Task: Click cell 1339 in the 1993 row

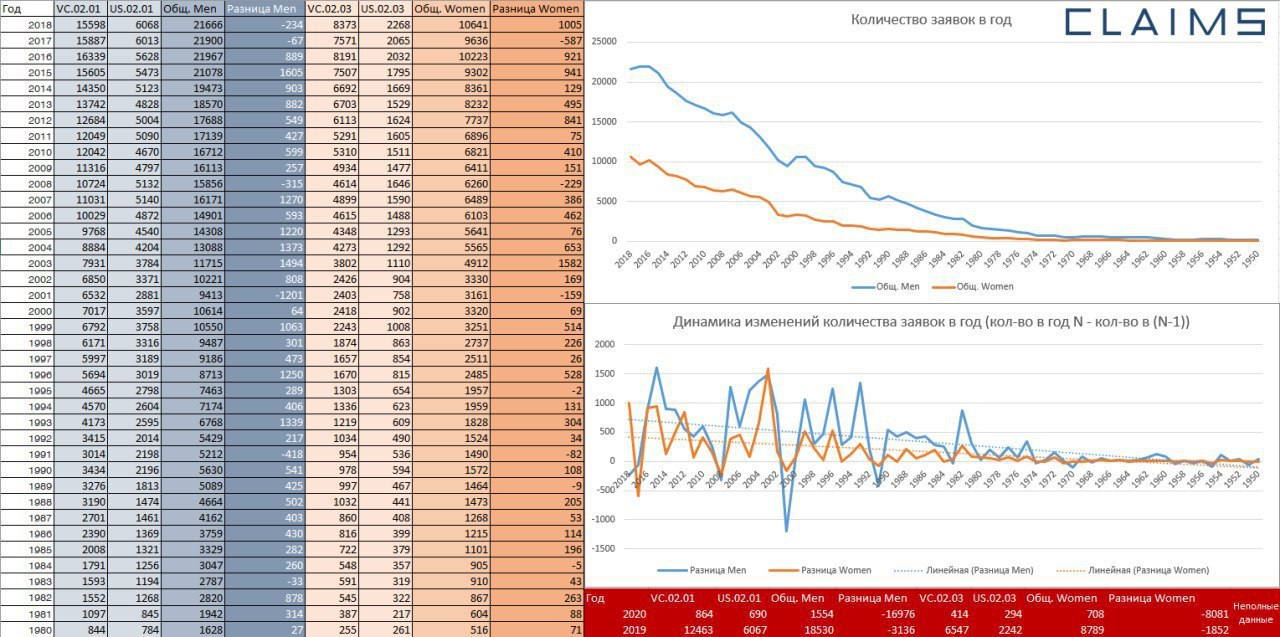Action: 264,422
